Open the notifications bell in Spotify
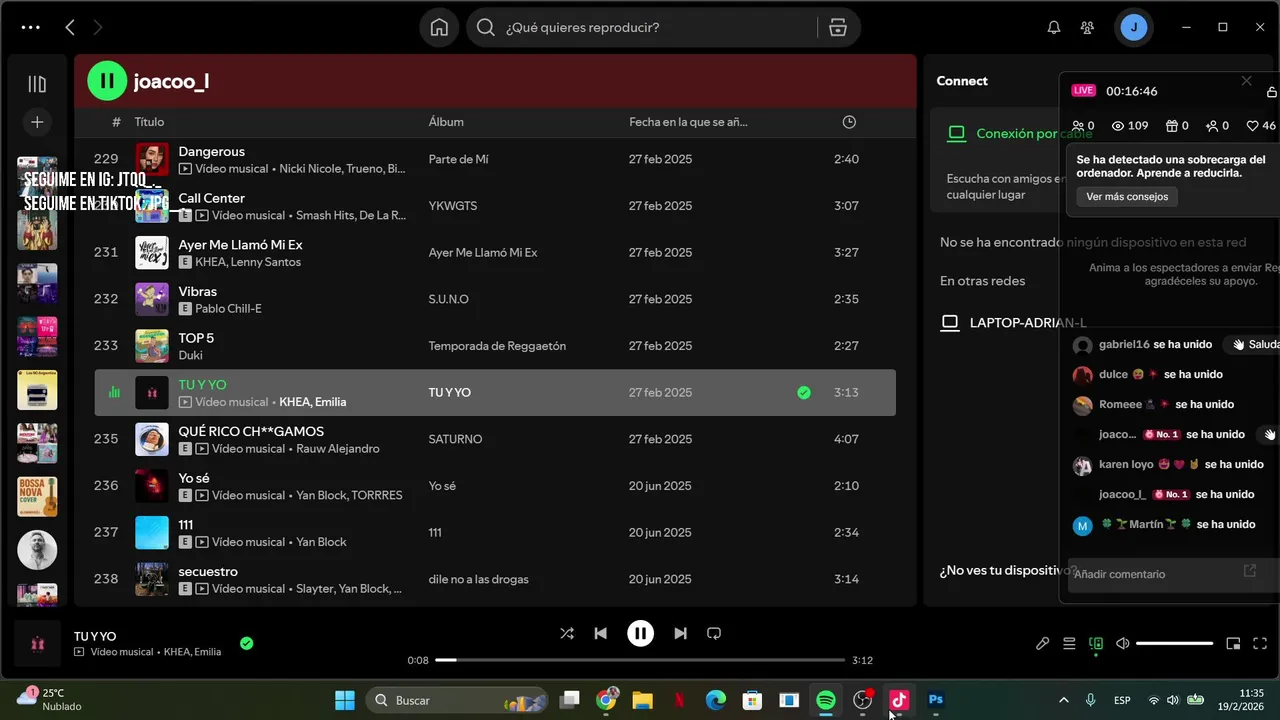The height and width of the screenshot is (720, 1280). click(x=1053, y=27)
